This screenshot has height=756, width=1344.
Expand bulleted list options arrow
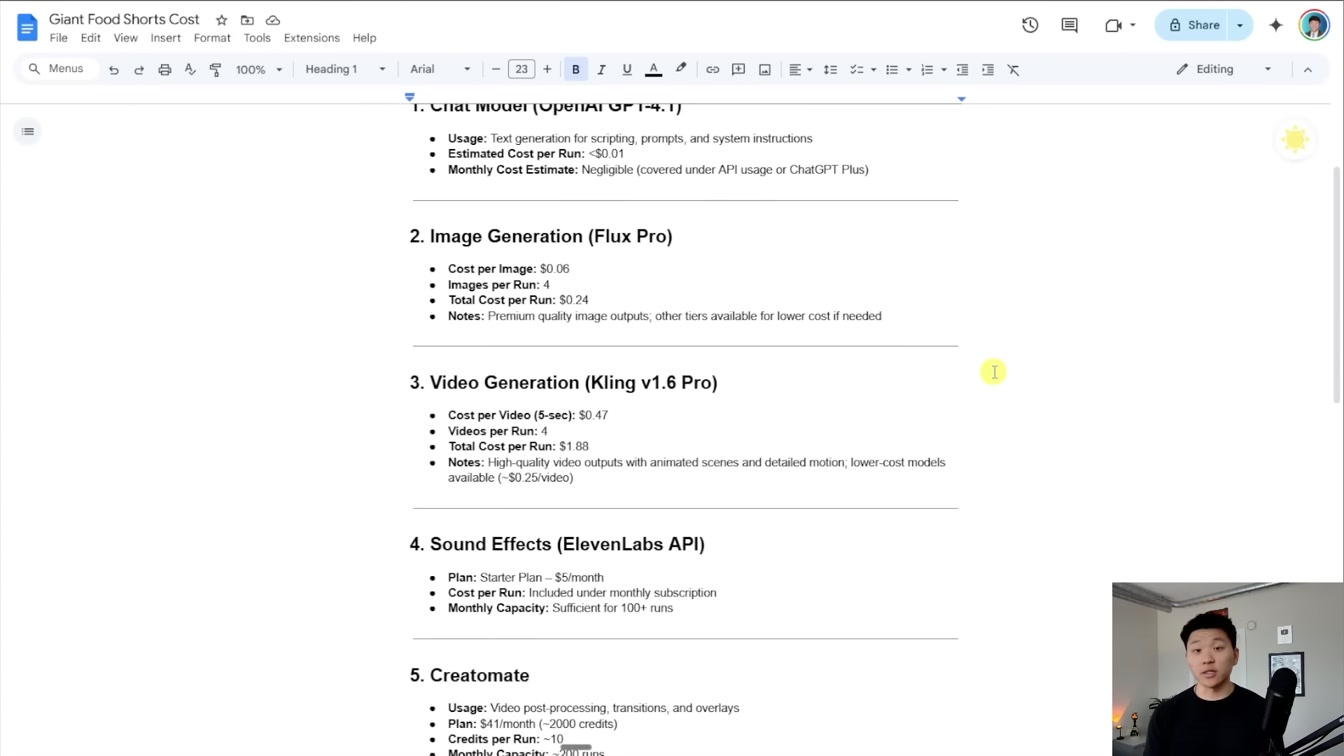[x=908, y=70]
